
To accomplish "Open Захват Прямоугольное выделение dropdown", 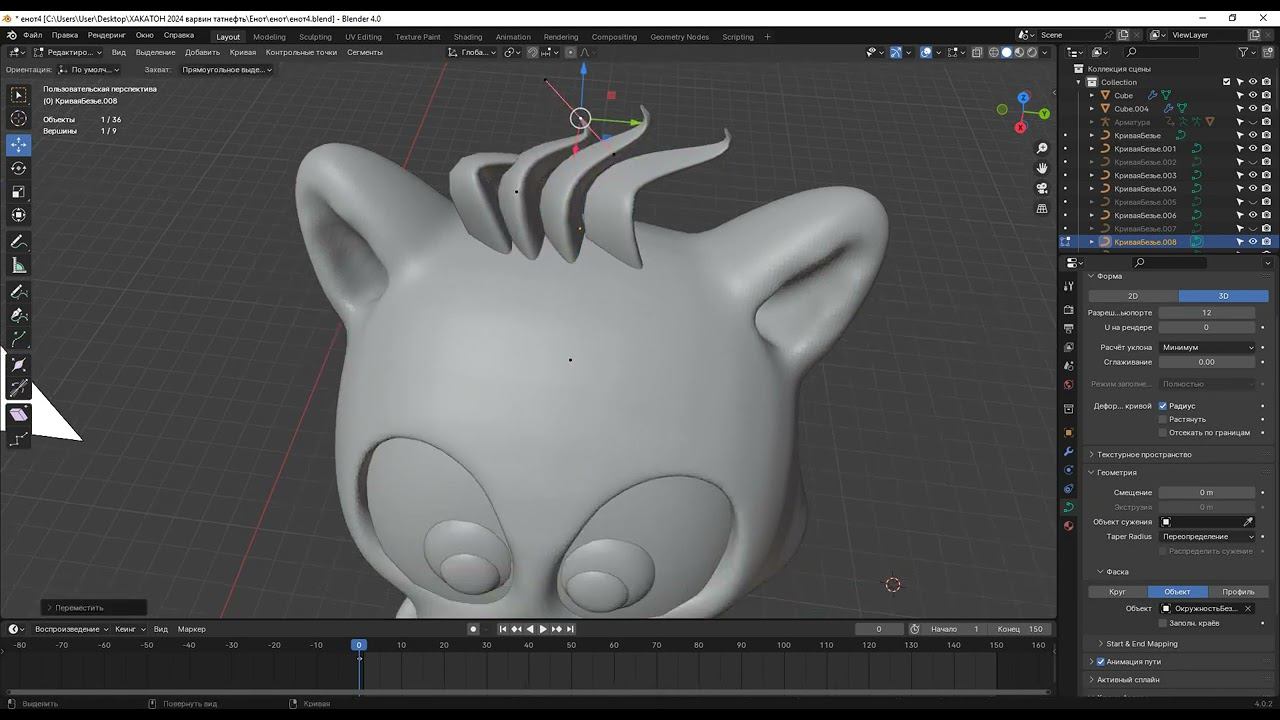I will (226, 70).
